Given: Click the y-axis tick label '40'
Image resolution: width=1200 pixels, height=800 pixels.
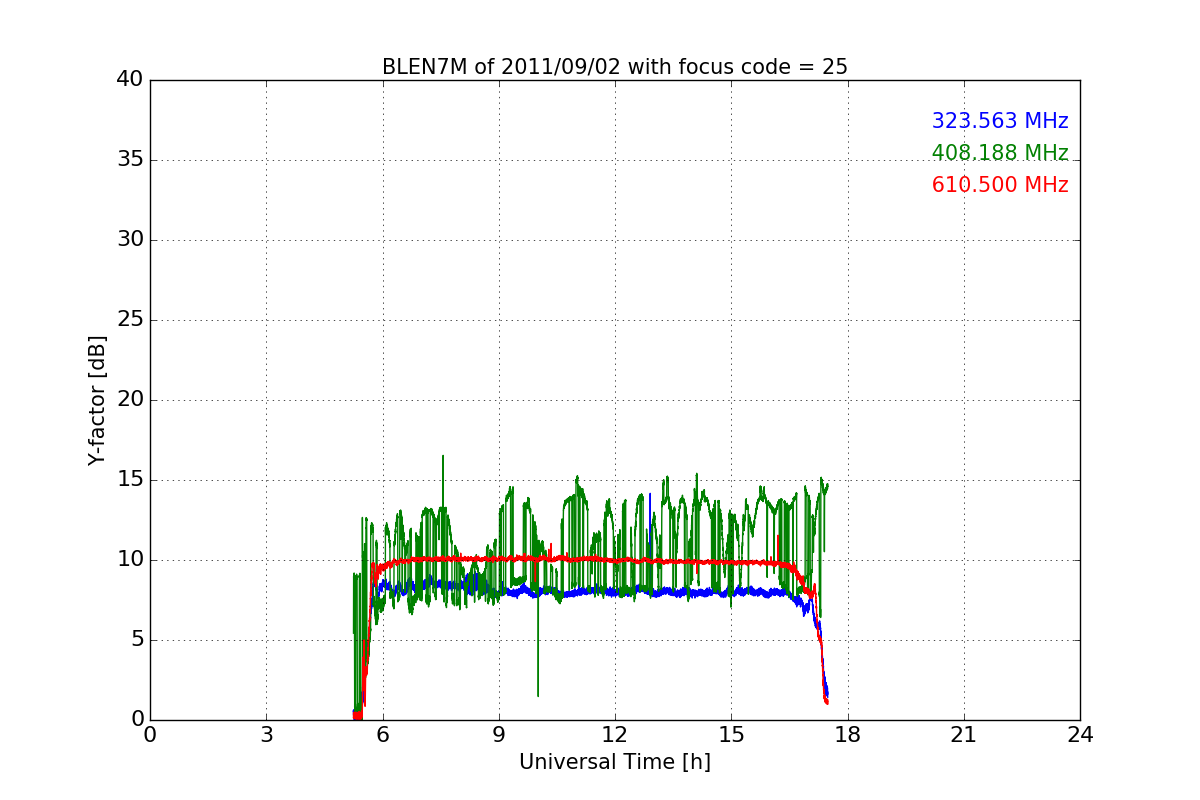Looking at the screenshot, I should 130,80.
